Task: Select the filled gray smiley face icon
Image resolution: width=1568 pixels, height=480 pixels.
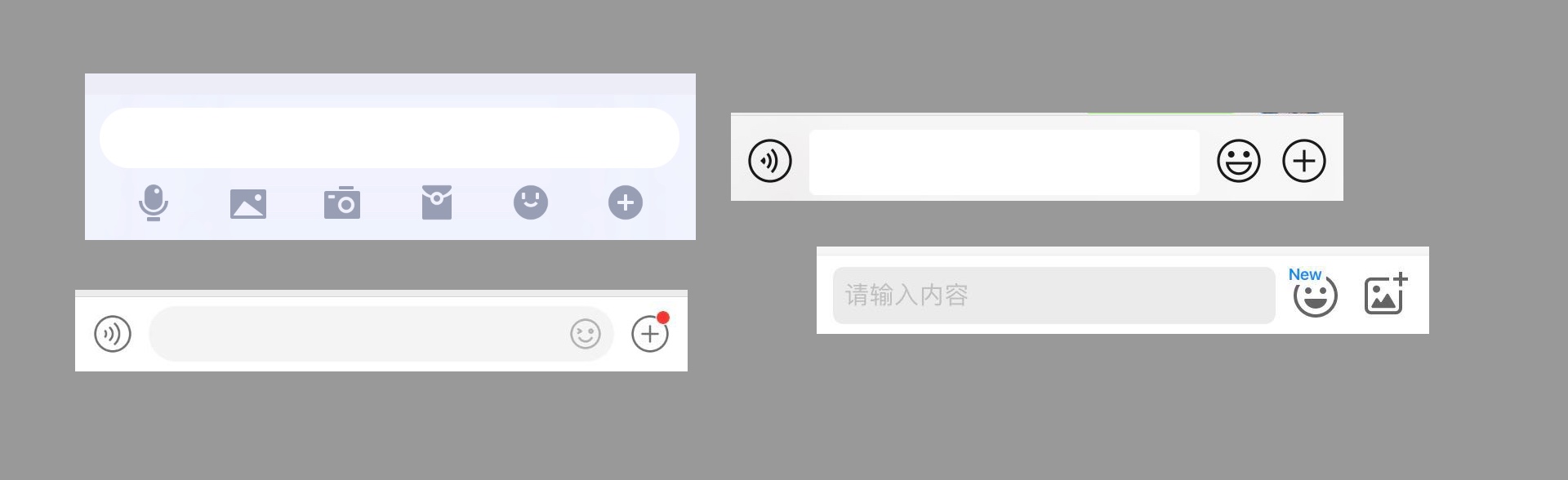Action: [x=531, y=202]
